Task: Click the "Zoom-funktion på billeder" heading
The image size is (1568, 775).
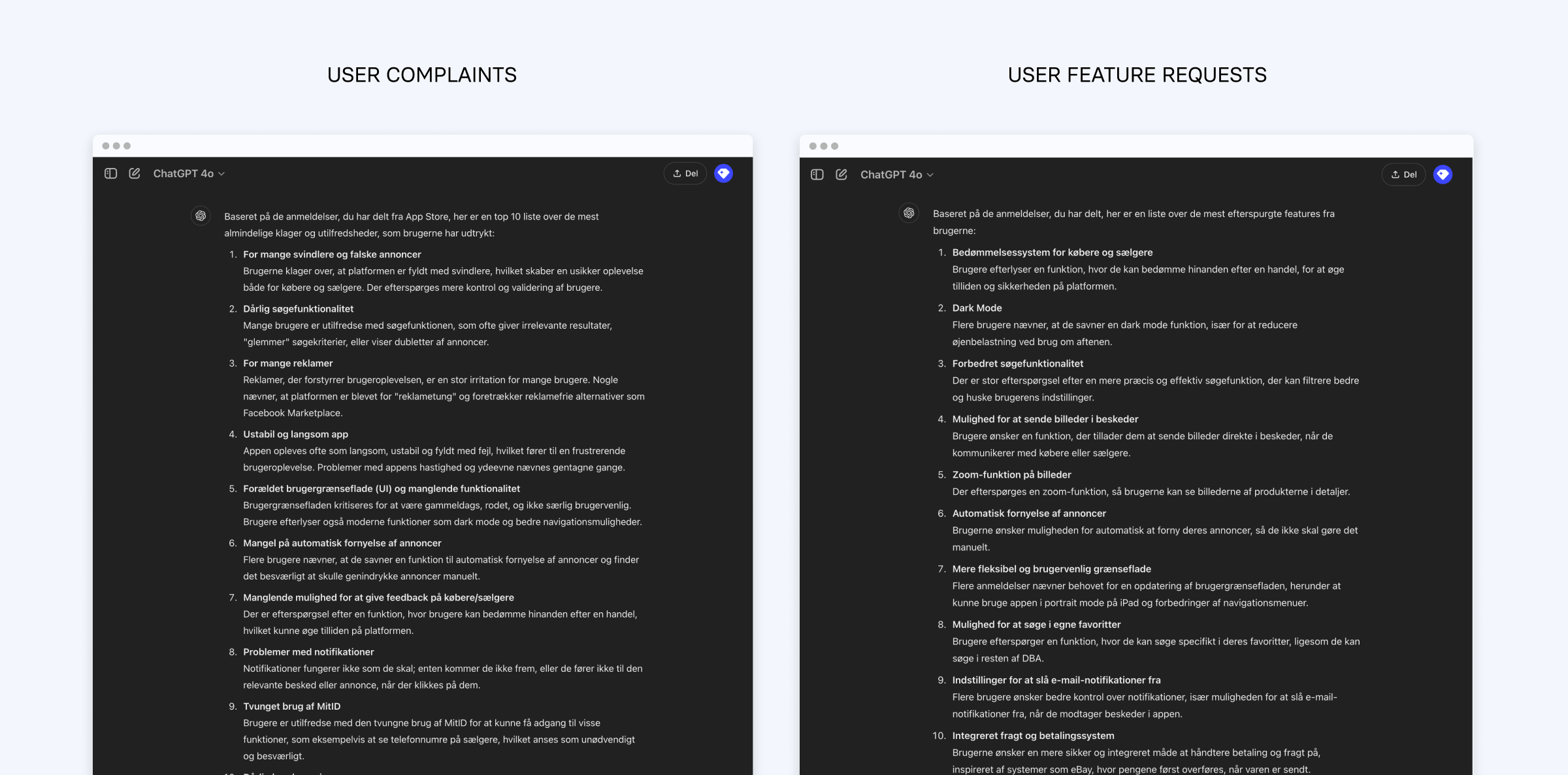Action: [x=1011, y=474]
